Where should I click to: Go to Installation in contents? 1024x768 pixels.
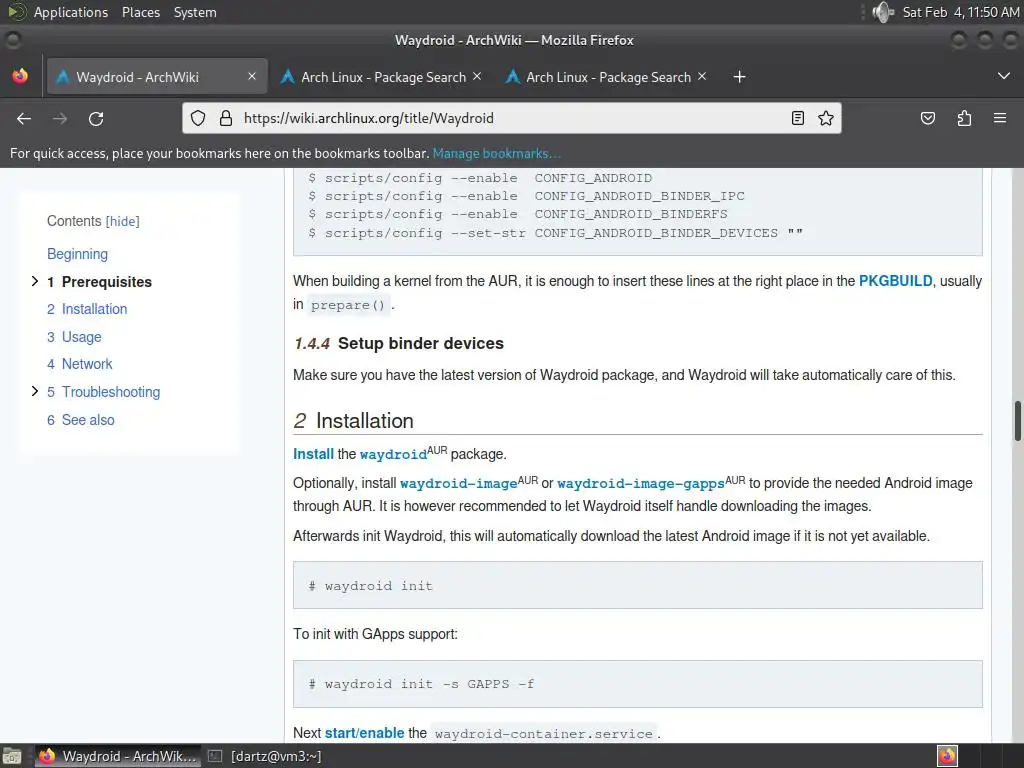coord(87,309)
